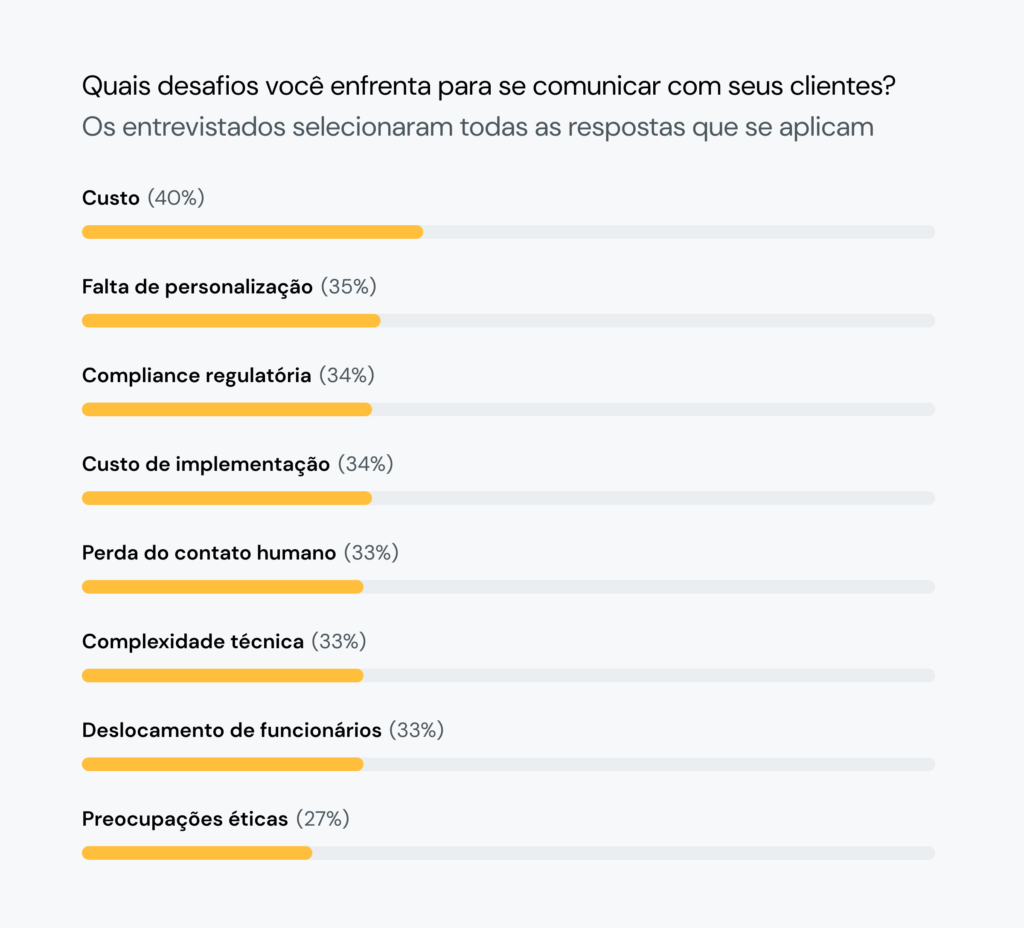1024x928 pixels.
Task: Select the 'Perda do contato humano' label
Action: [x=209, y=552]
